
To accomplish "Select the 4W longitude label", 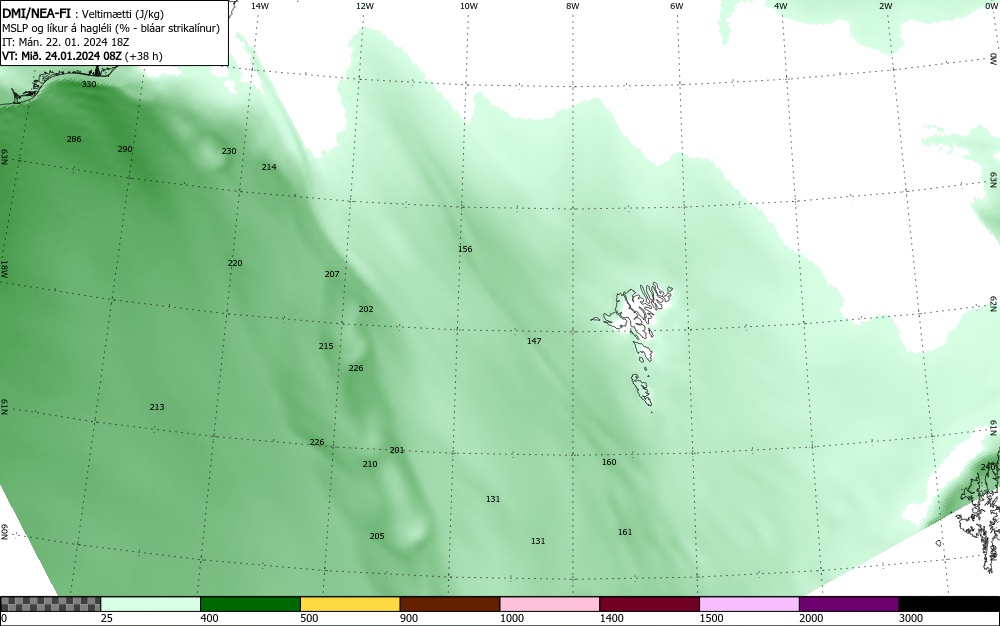I will (781, 6).
